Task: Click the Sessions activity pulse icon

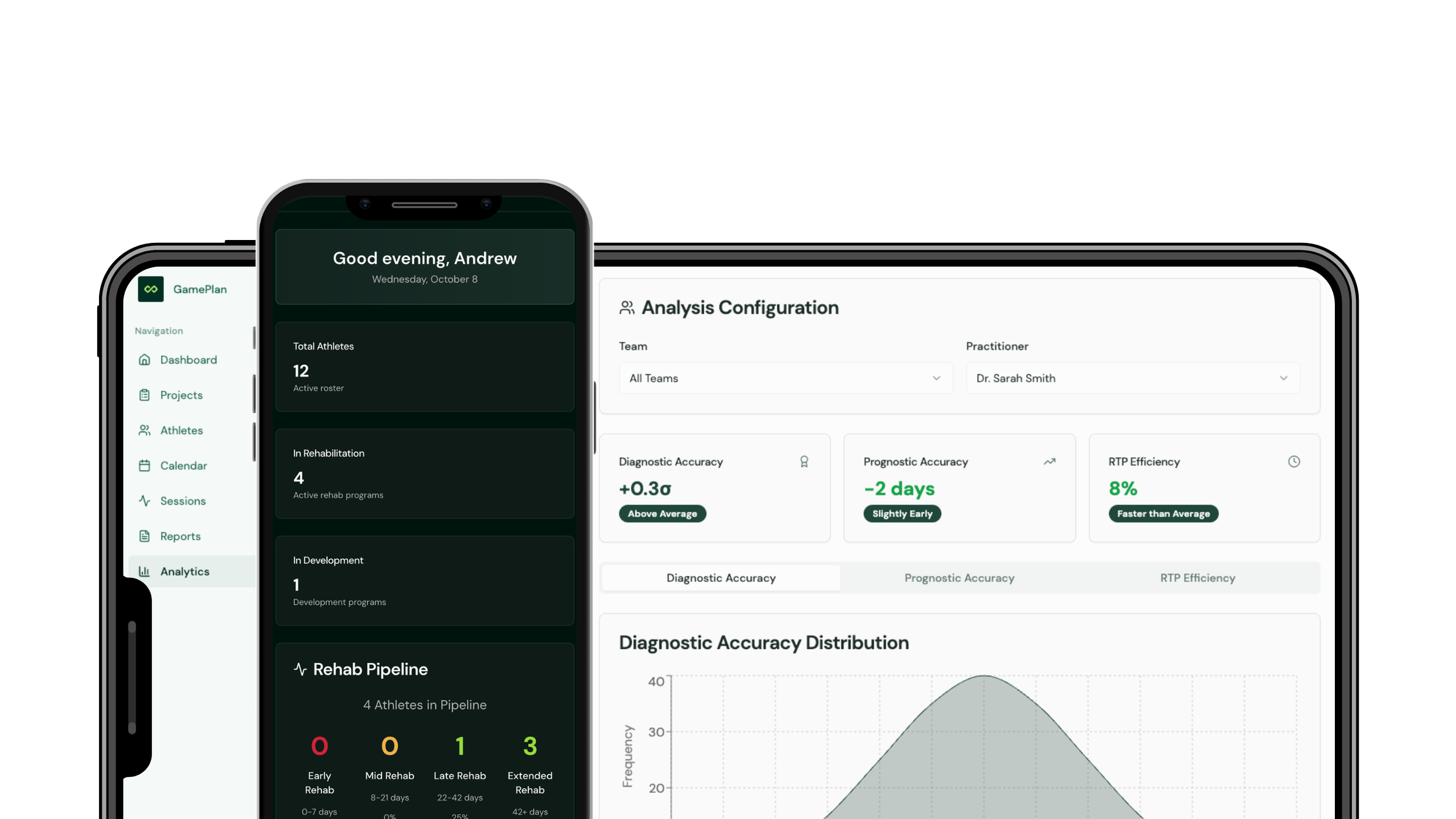Action: tap(144, 501)
